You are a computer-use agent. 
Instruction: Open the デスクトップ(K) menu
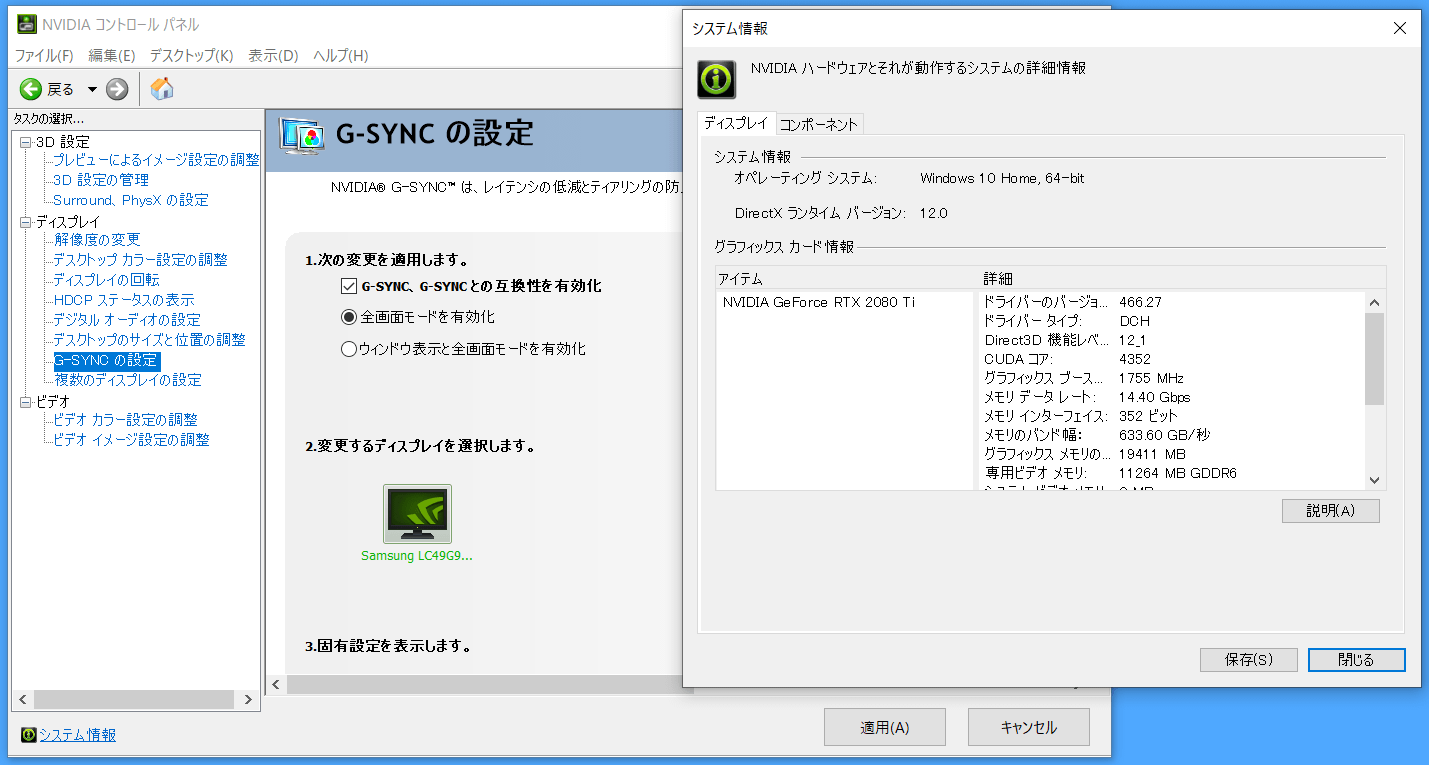point(192,55)
